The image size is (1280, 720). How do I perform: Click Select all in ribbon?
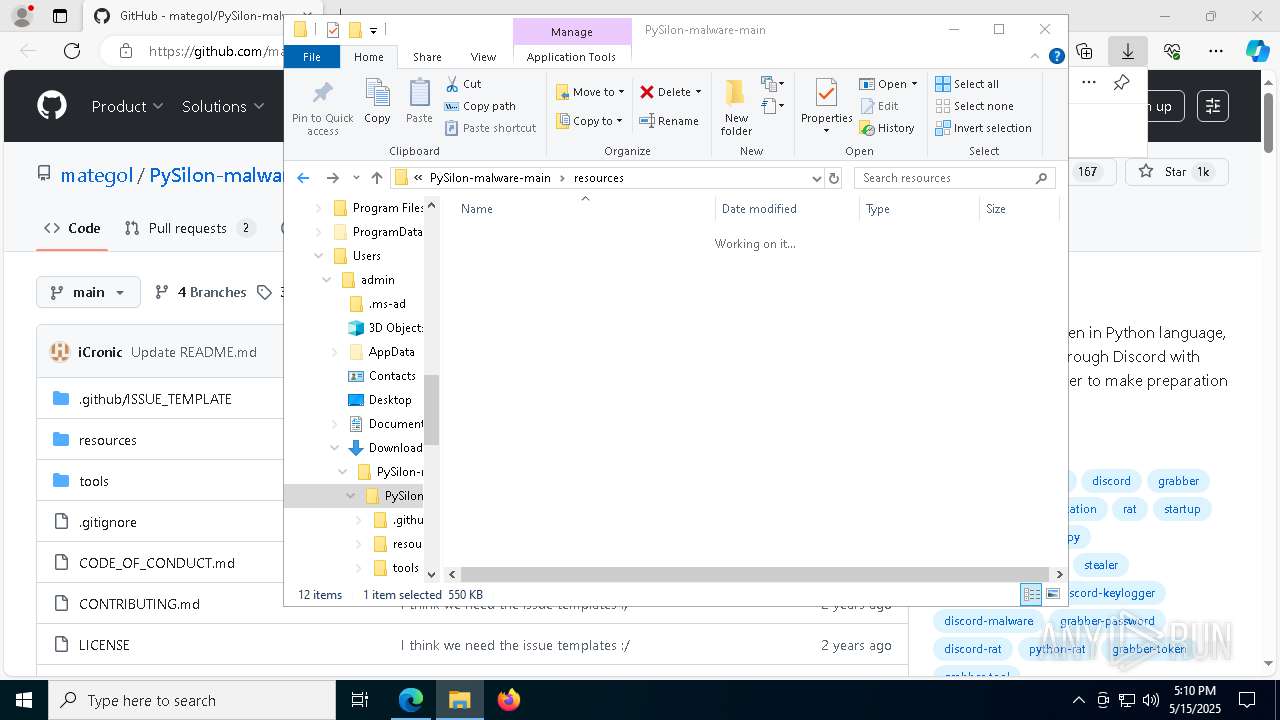point(967,84)
